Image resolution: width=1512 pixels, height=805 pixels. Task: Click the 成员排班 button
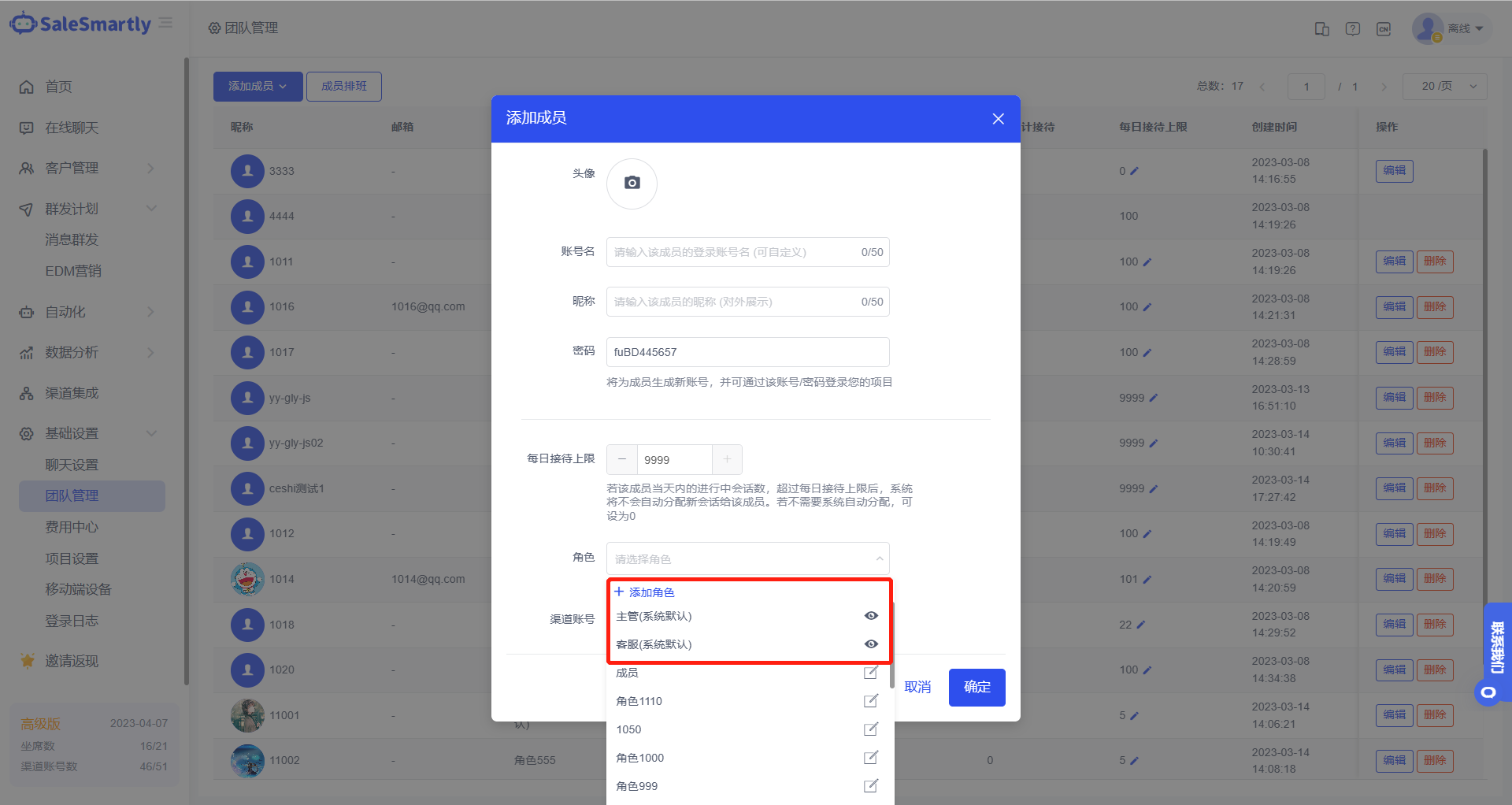click(344, 87)
